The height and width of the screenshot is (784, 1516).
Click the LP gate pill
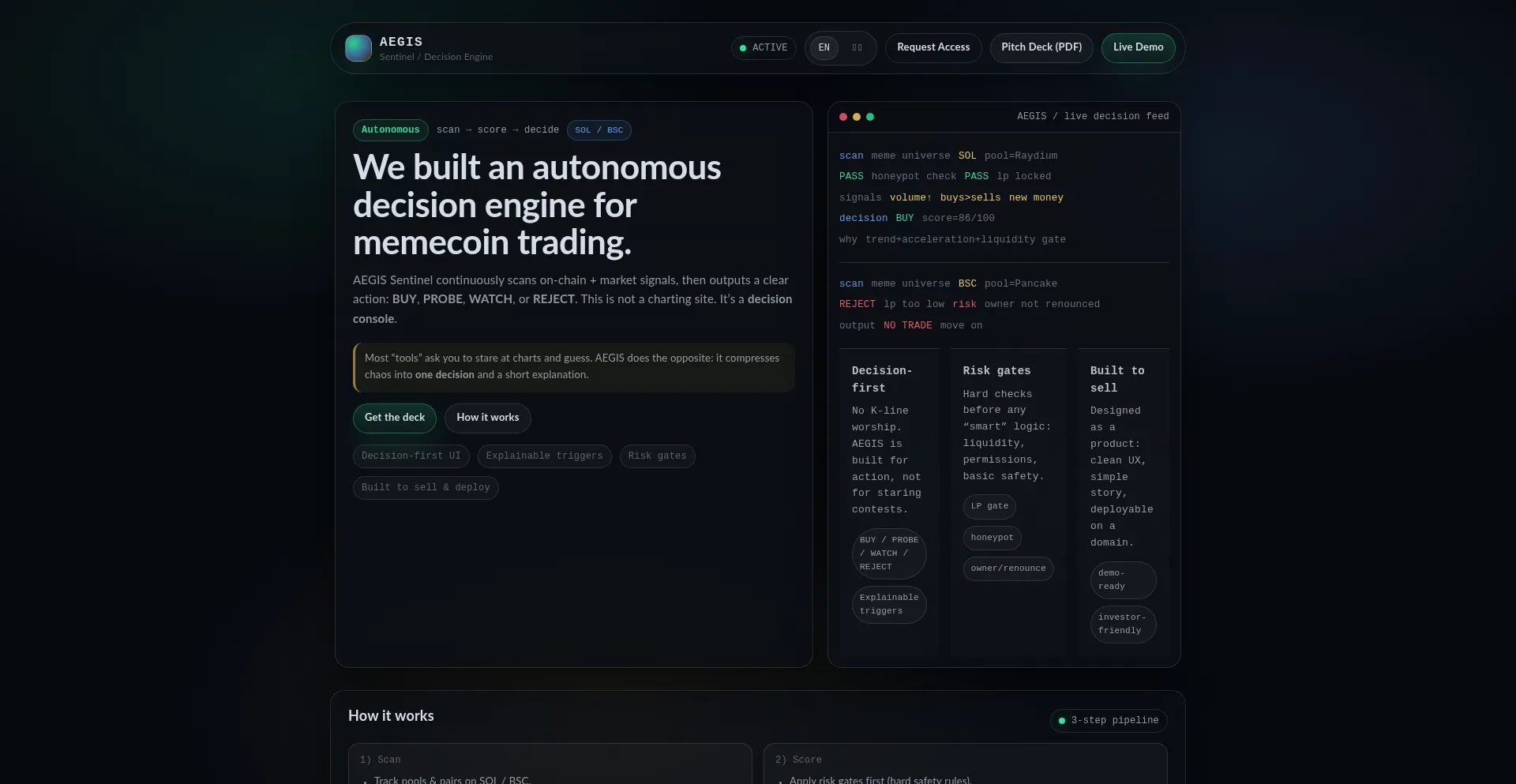click(989, 506)
